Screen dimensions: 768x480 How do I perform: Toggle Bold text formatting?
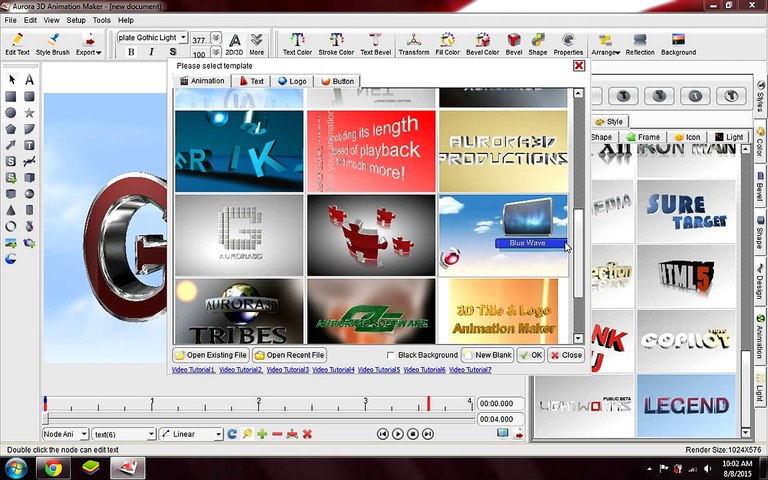131,52
